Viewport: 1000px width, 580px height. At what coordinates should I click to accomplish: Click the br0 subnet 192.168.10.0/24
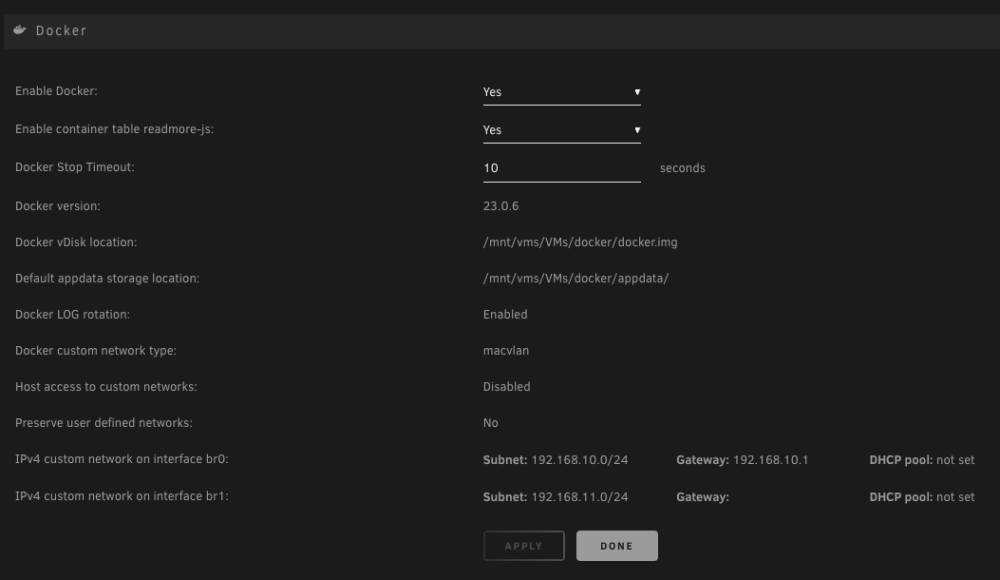tap(580, 460)
